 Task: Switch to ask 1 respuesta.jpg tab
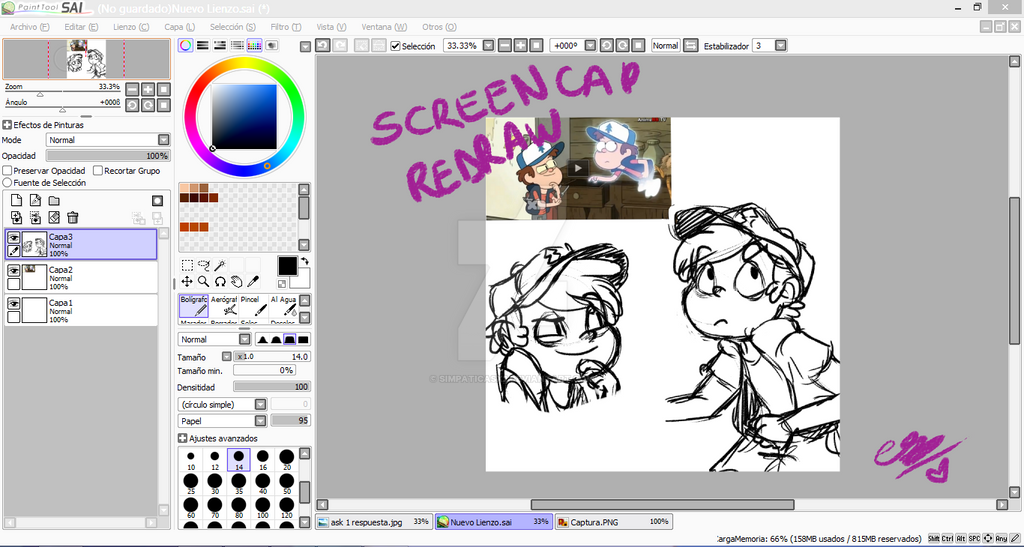[374, 522]
